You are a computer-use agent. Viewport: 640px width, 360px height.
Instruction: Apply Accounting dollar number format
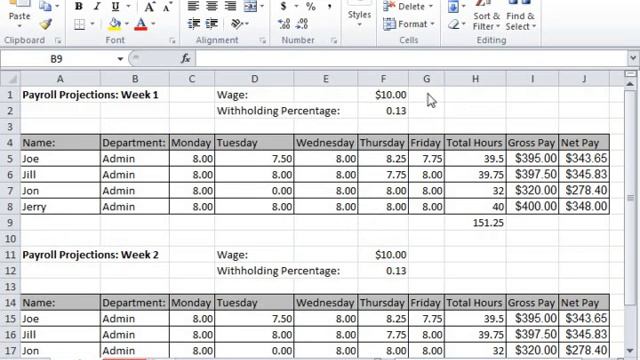point(283,6)
